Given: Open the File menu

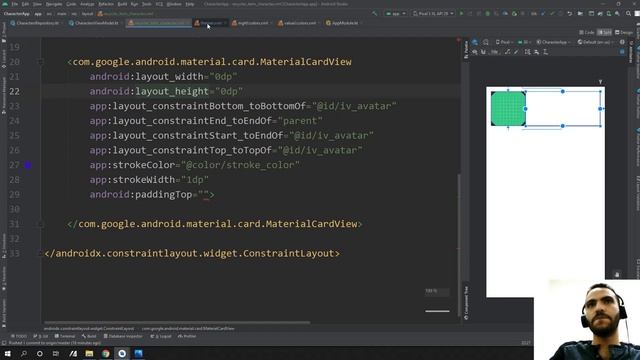Looking at the screenshot, I should coord(15,4).
